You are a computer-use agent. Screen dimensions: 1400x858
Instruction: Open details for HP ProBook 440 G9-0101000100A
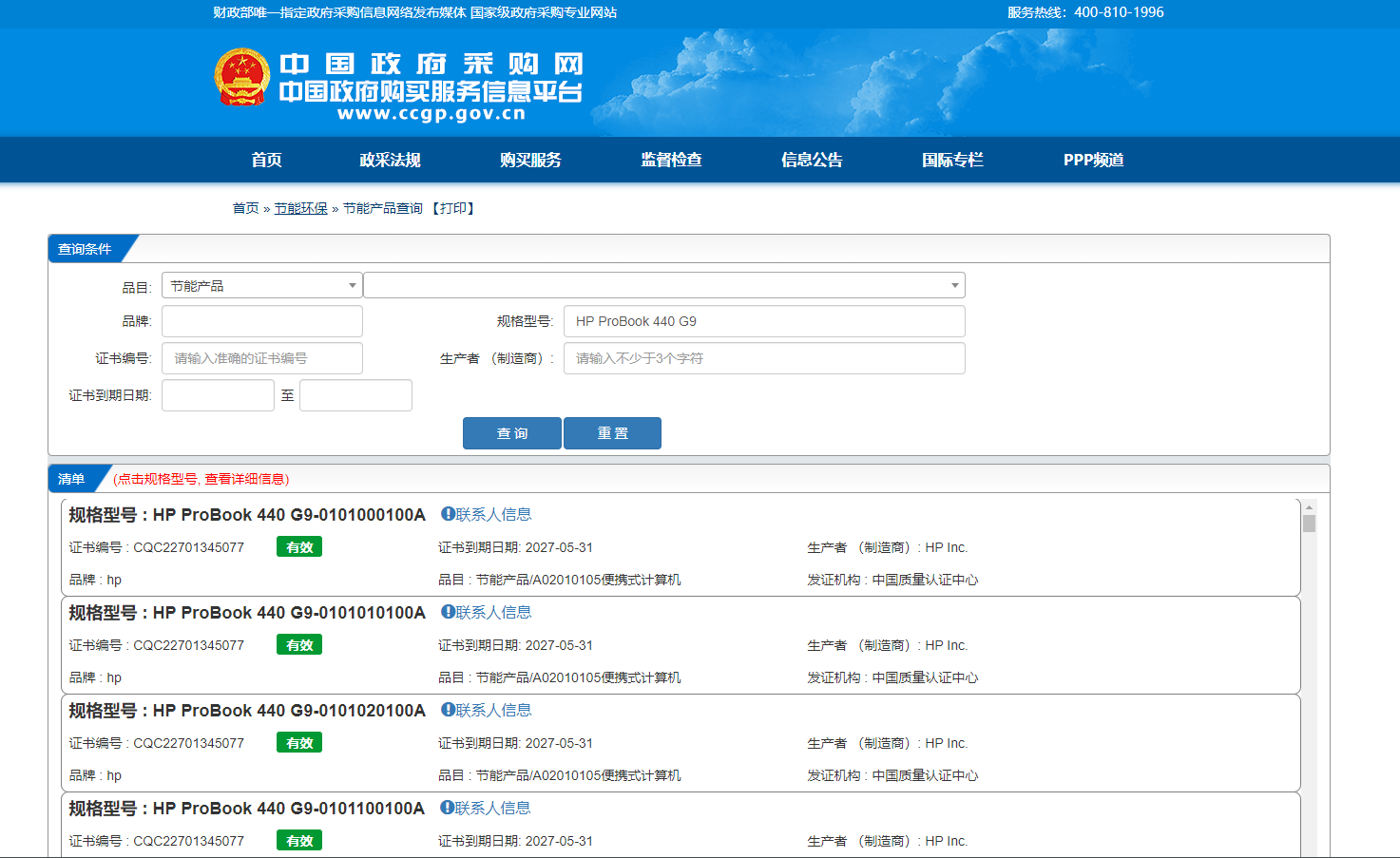tap(247, 515)
